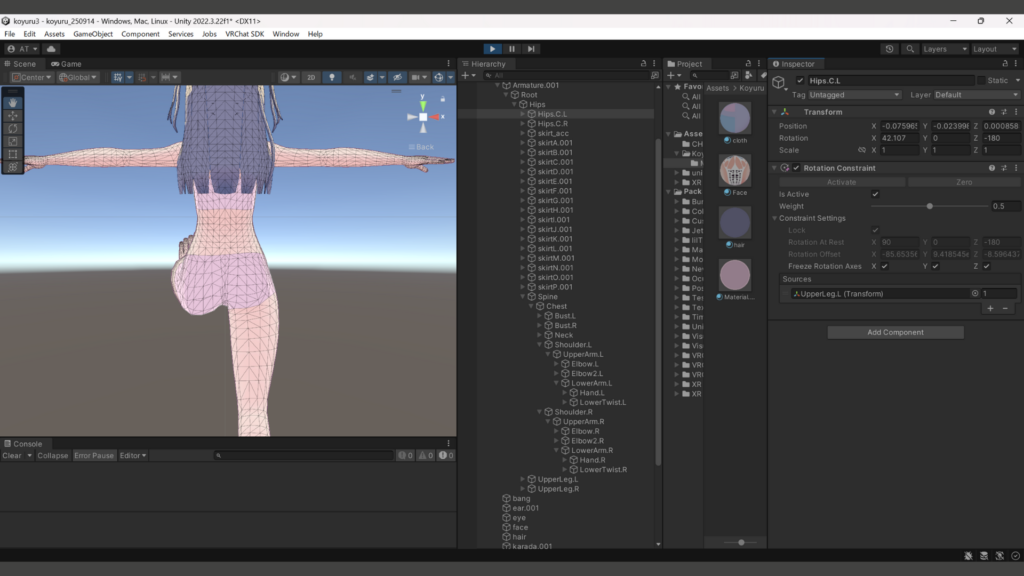Open the Layout dropdown
This screenshot has width=1024, height=576.
996,49
